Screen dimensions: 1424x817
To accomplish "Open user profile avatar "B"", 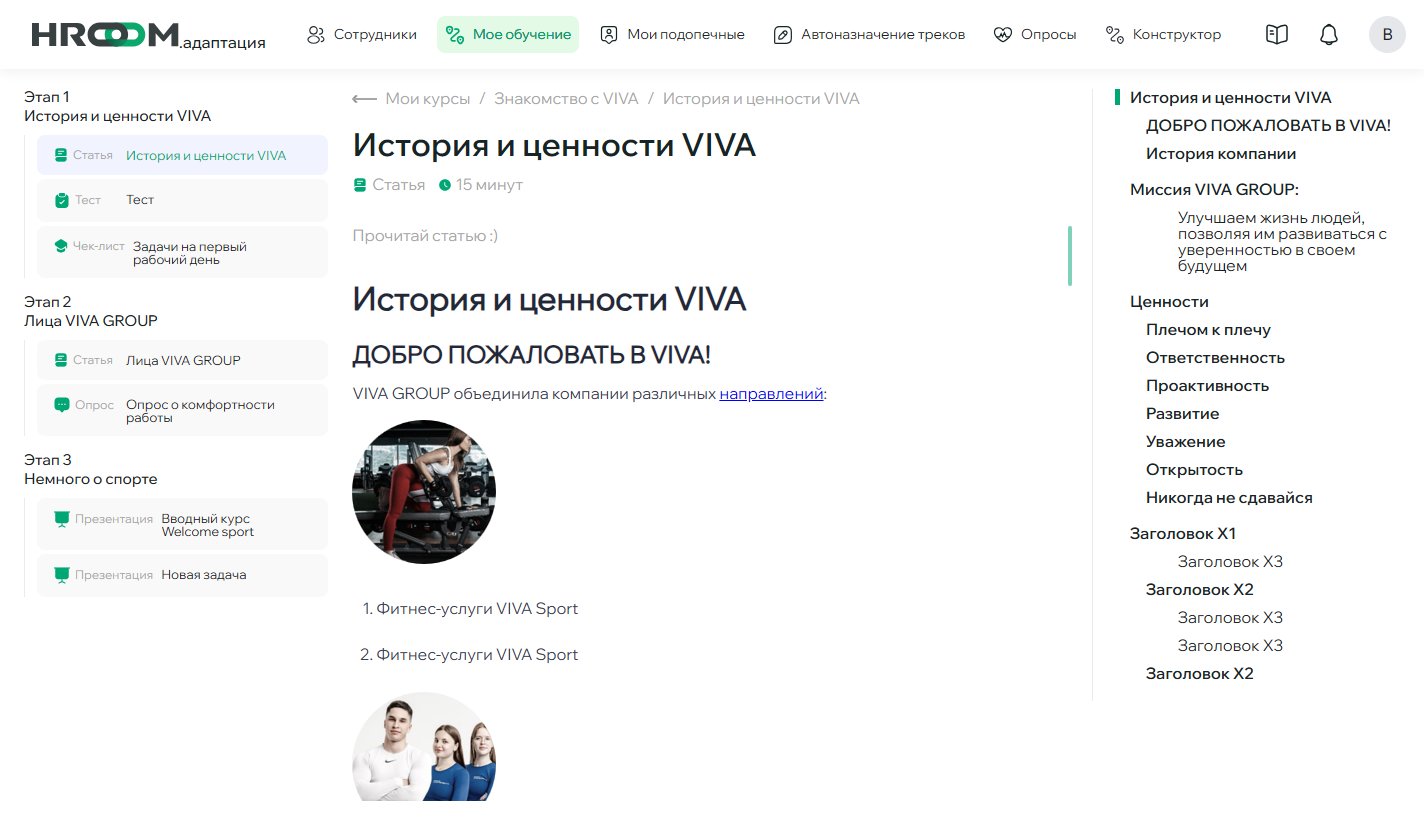I will click(x=1386, y=35).
